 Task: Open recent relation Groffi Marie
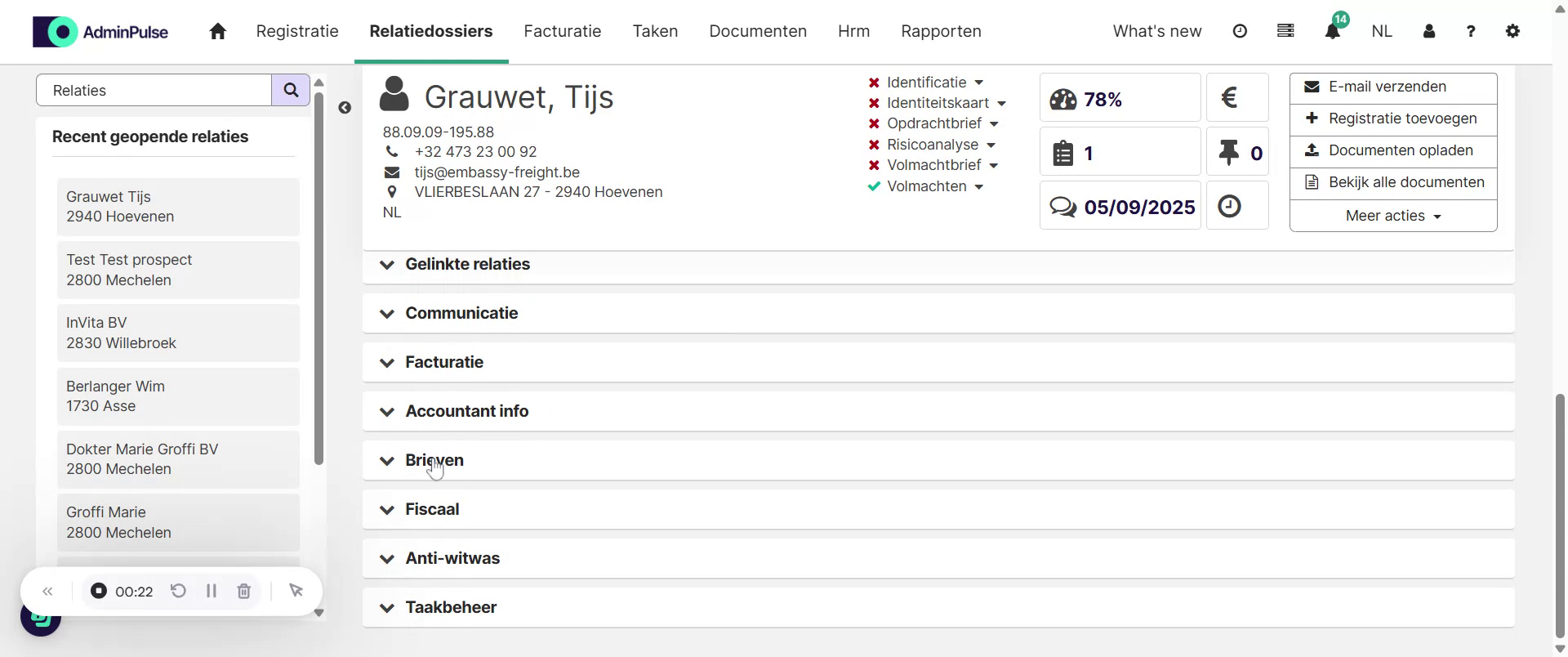tap(178, 522)
